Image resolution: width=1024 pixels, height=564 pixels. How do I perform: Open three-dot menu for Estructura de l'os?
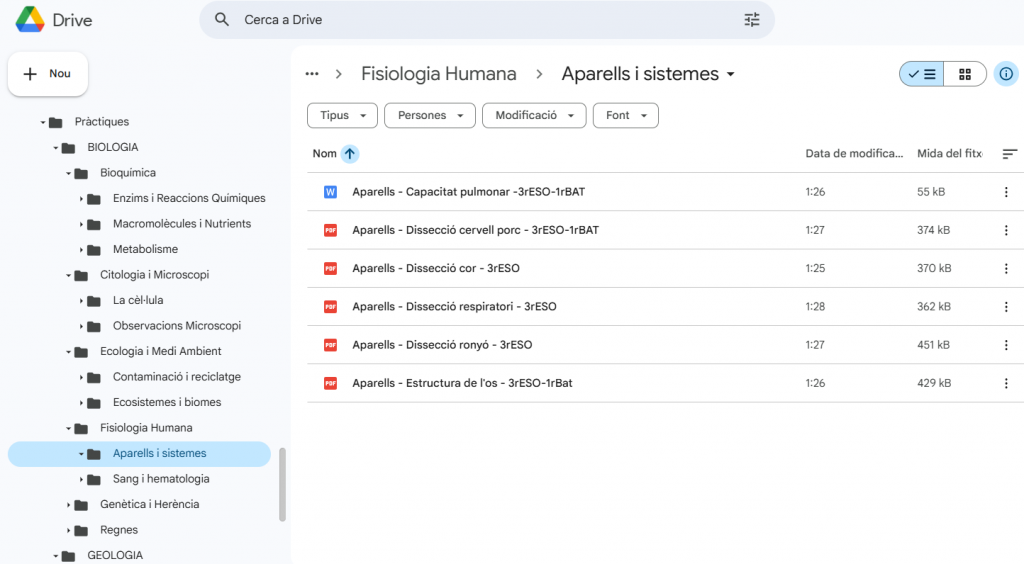1006,383
